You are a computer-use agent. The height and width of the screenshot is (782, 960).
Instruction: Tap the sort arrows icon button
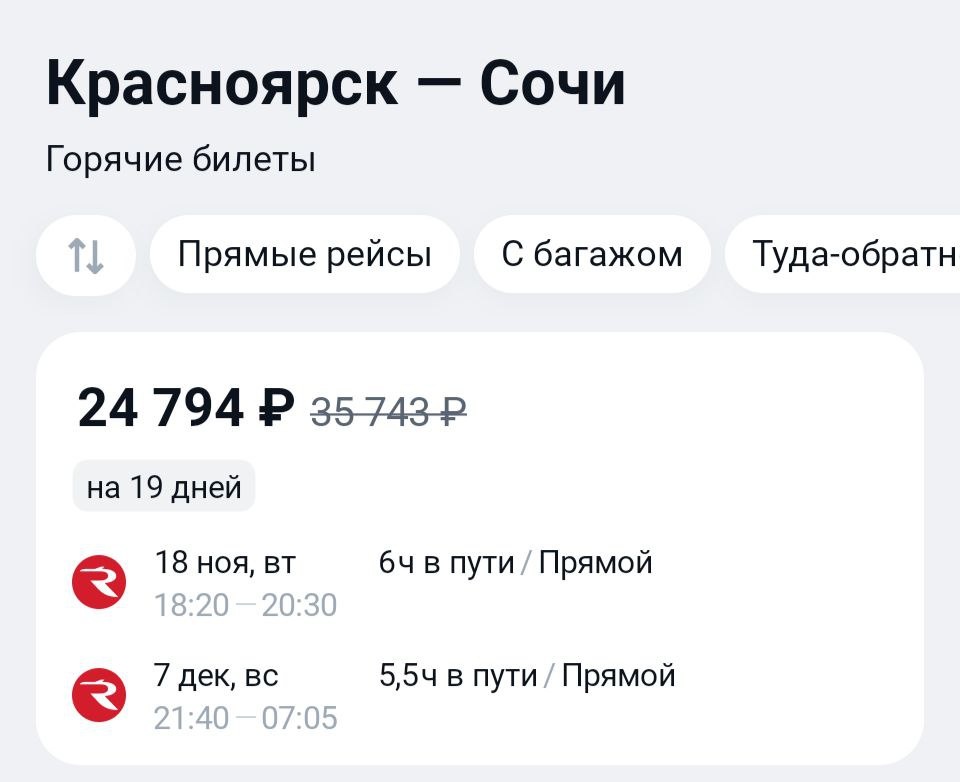(x=86, y=255)
